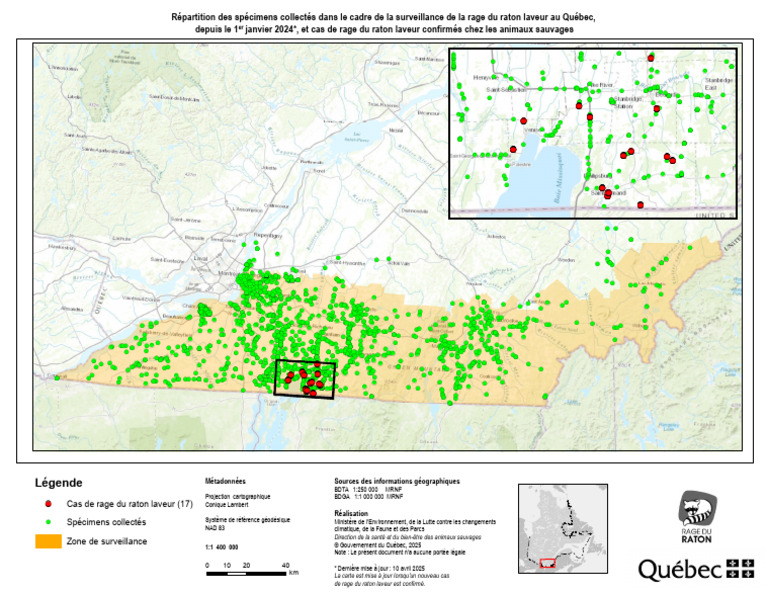Click the "1:1 400 000" scale text
Viewport: 768px width, 594px height.
click(x=221, y=547)
